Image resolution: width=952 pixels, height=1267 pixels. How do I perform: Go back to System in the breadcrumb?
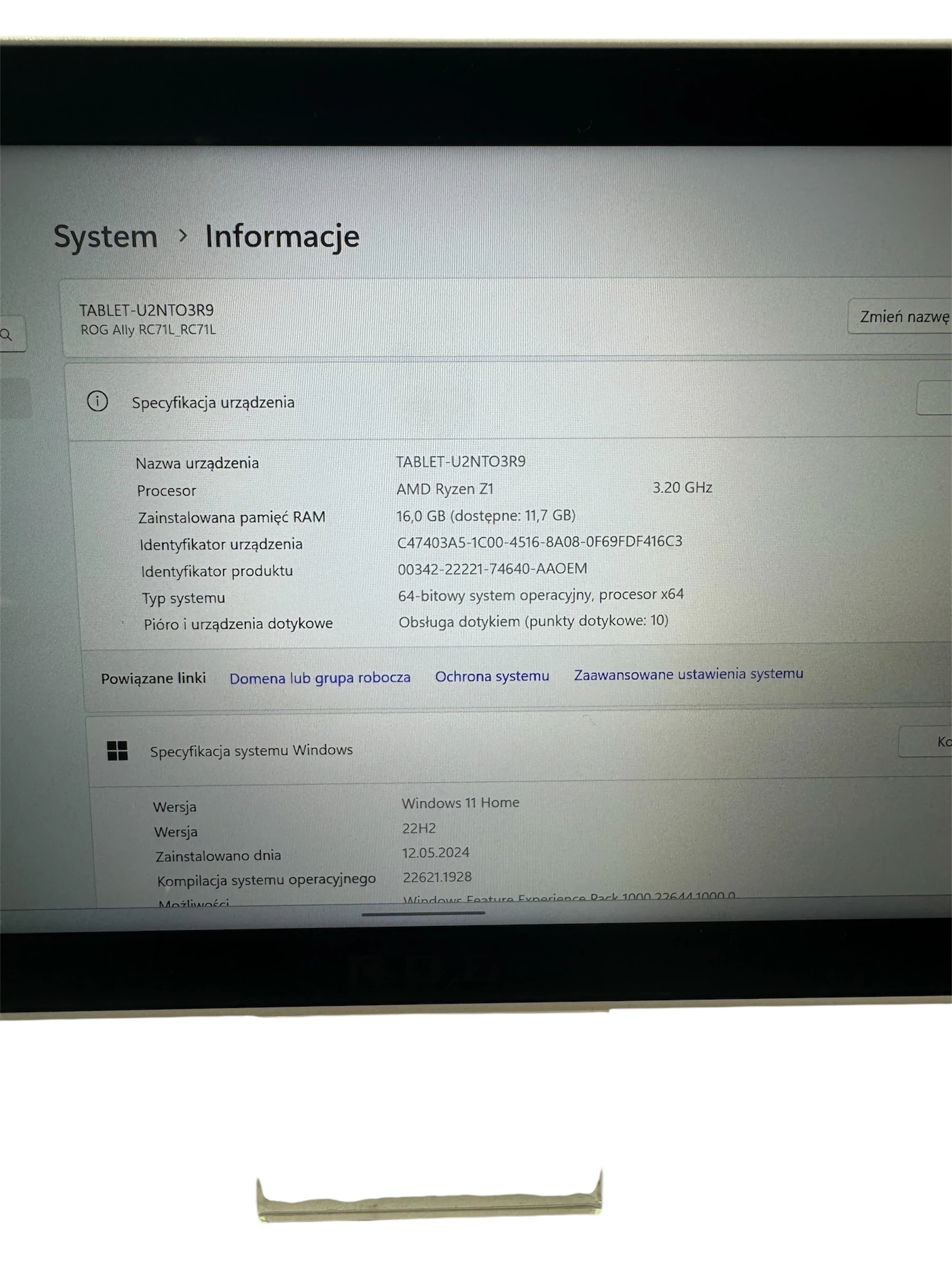(105, 236)
